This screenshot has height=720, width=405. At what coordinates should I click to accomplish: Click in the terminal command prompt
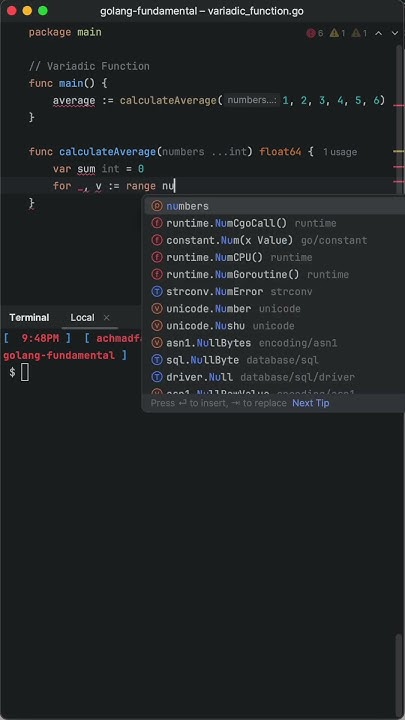click(x=25, y=373)
